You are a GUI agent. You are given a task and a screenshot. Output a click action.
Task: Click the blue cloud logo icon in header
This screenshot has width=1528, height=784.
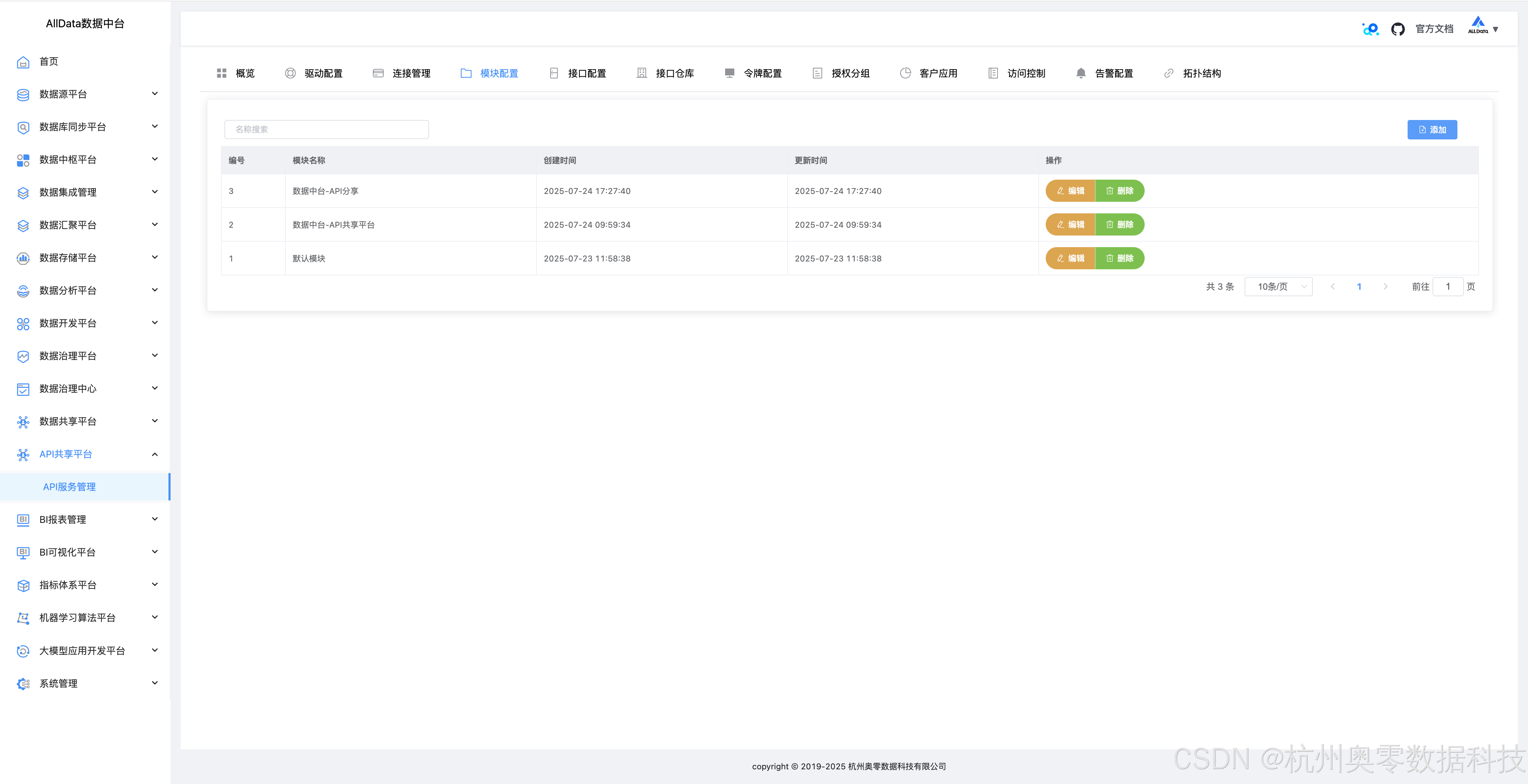click(x=1370, y=29)
